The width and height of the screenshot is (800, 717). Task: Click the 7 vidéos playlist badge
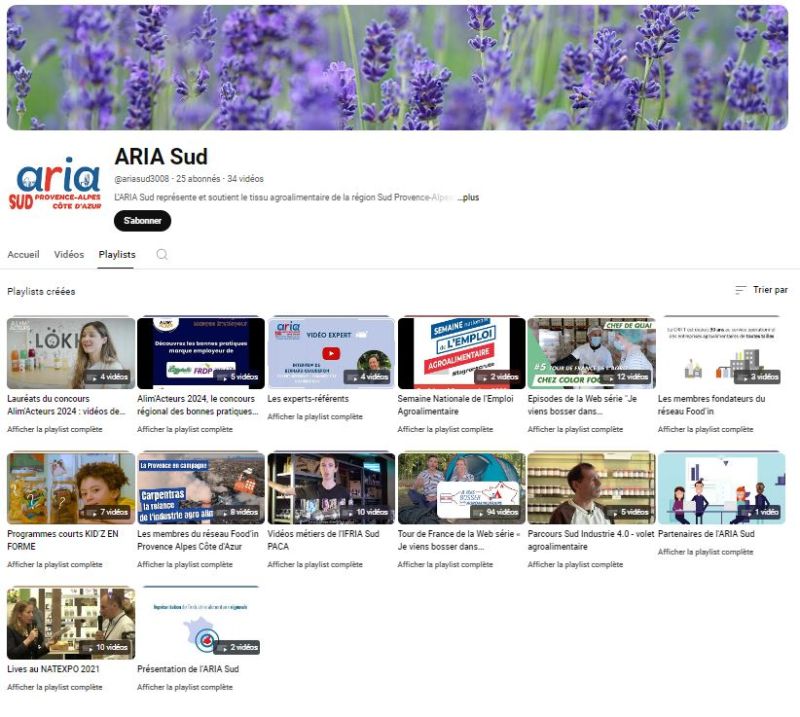108,512
